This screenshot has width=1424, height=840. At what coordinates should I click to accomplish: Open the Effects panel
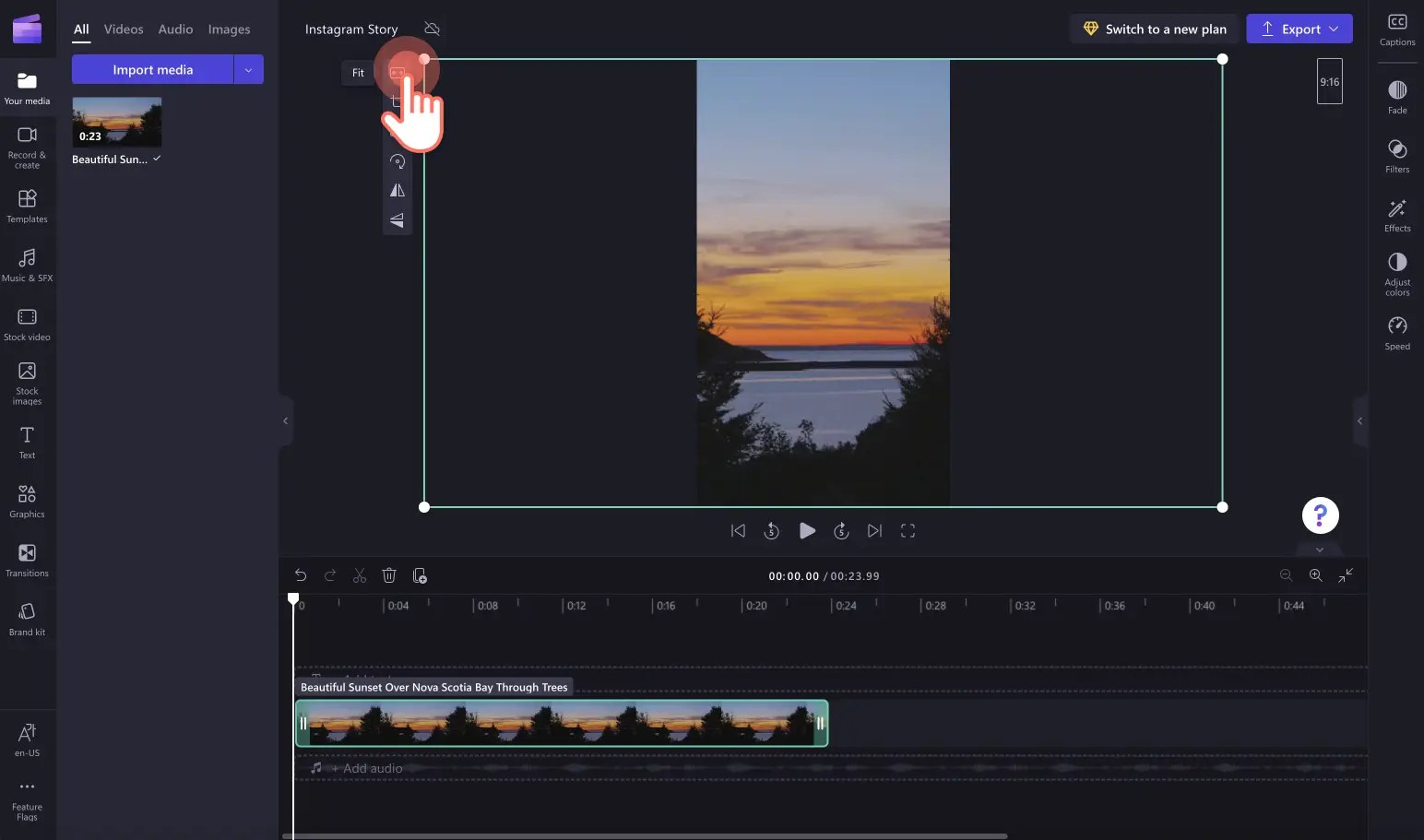pos(1397,215)
